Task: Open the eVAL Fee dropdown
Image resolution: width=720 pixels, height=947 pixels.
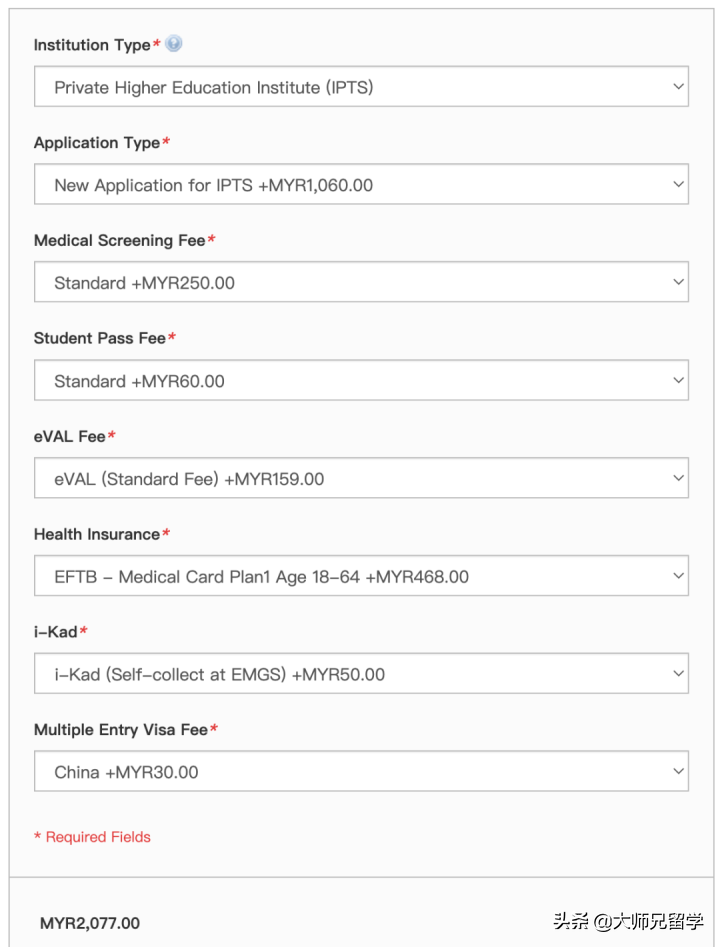Action: pyautogui.click(x=360, y=479)
